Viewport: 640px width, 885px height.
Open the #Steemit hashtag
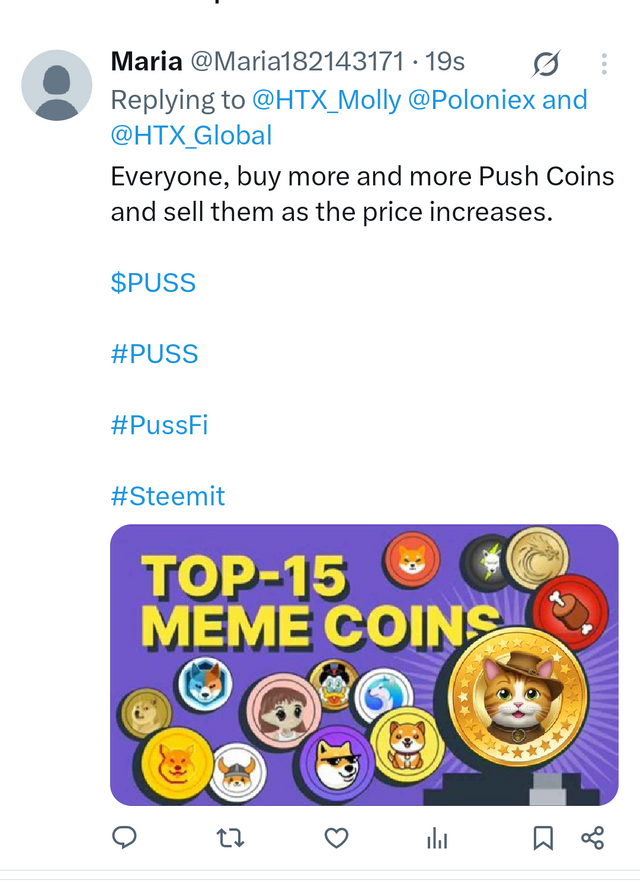(168, 496)
